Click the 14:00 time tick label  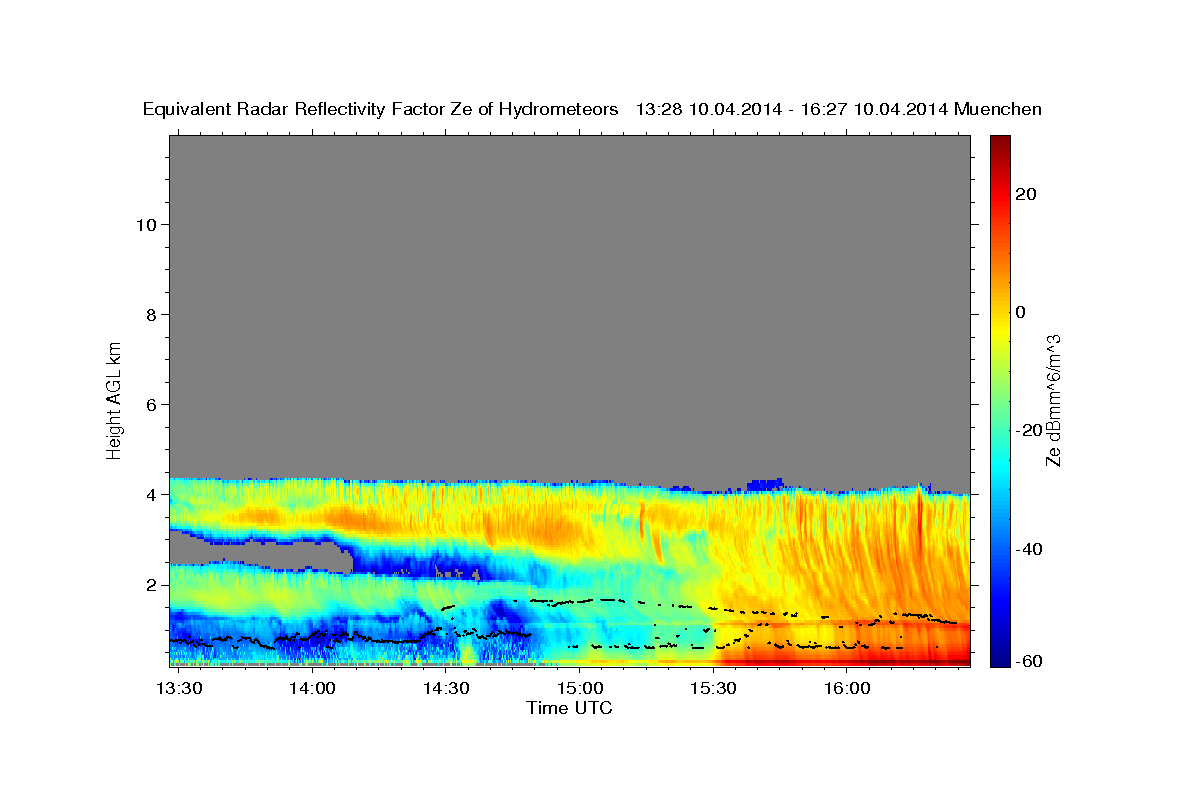pos(313,688)
